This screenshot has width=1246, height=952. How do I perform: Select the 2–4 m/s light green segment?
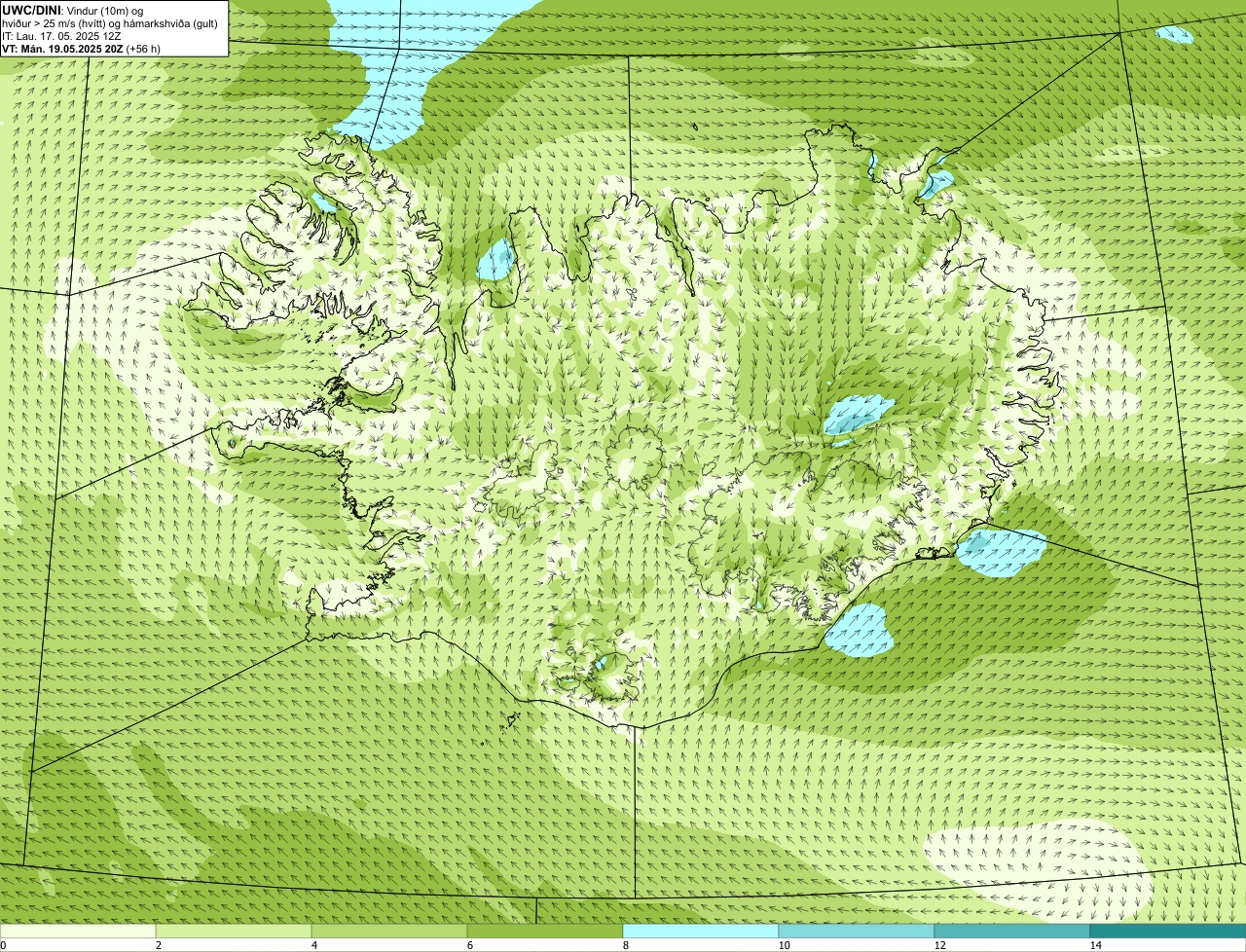[x=234, y=932]
